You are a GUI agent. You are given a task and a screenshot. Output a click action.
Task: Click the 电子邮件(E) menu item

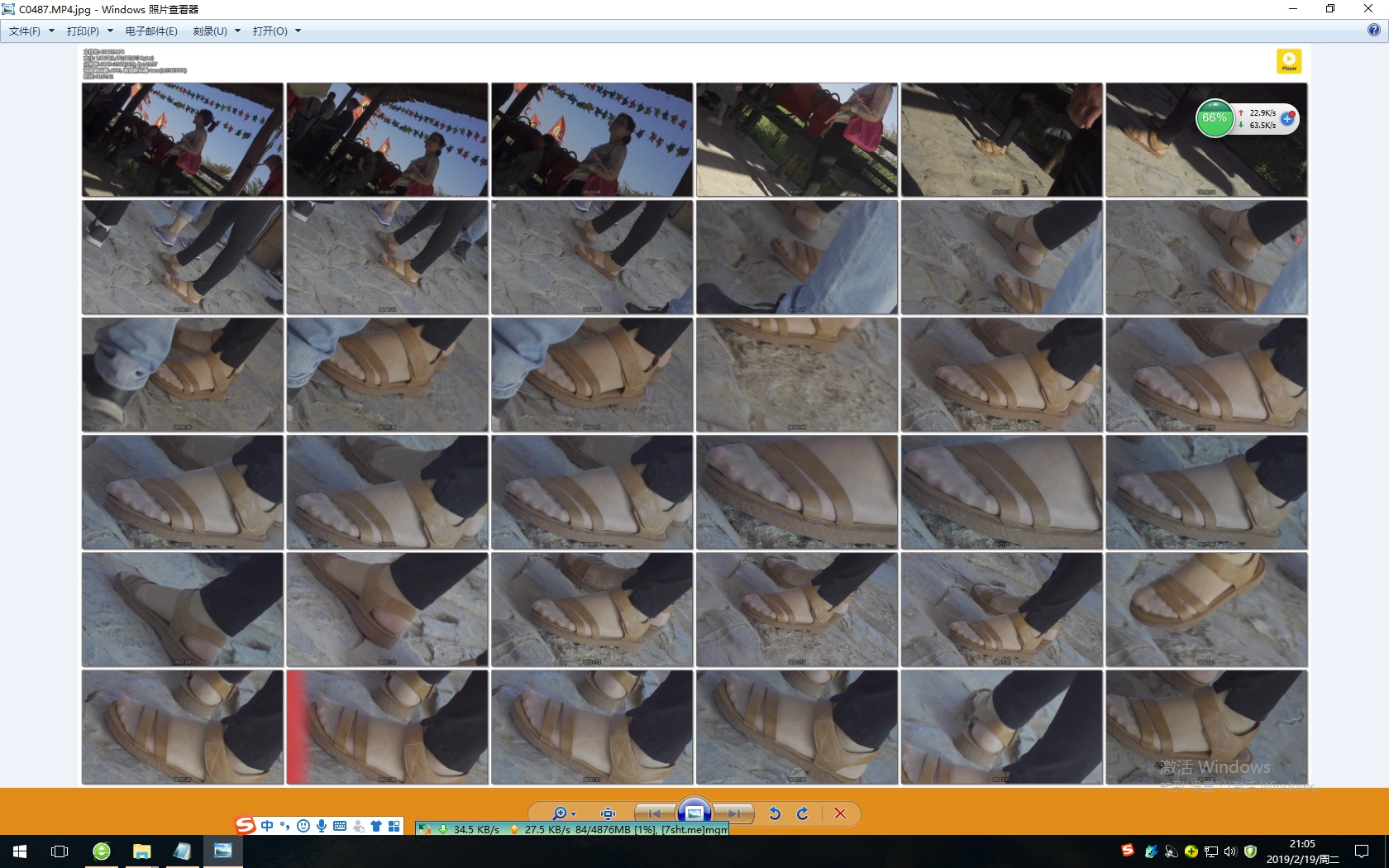coord(151,31)
